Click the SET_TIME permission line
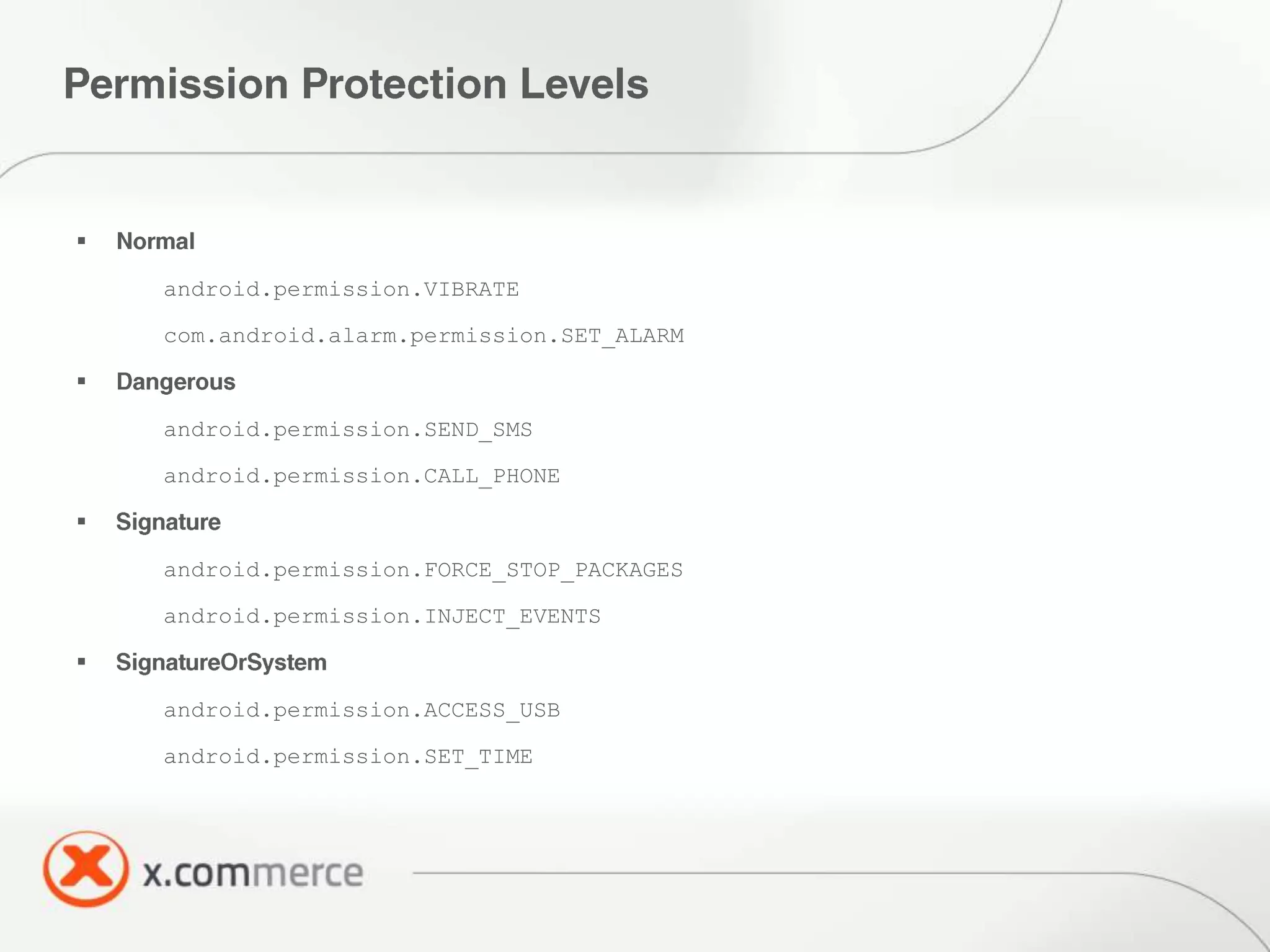Screen dimensions: 1270x952 point(348,757)
